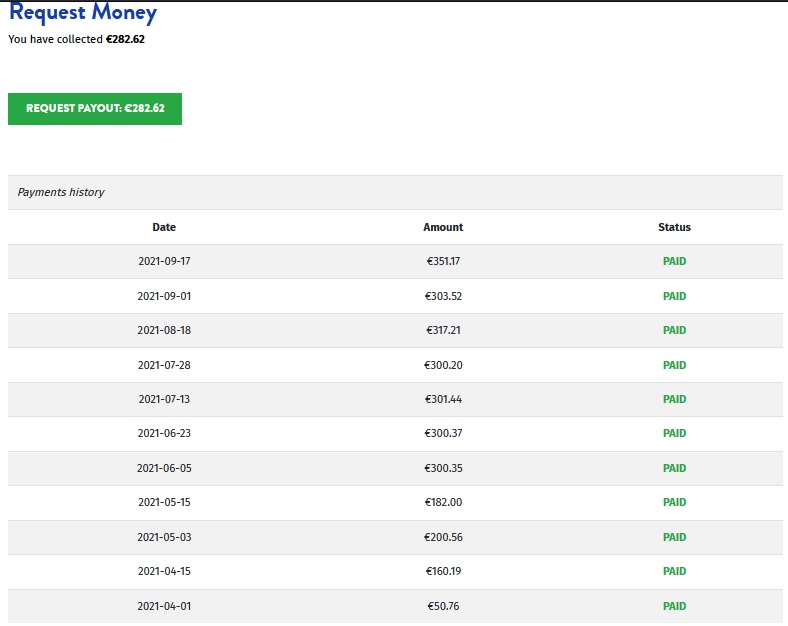Click the 2021-05-15 date entry
This screenshot has width=788, height=626.
pyautogui.click(x=164, y=502)
